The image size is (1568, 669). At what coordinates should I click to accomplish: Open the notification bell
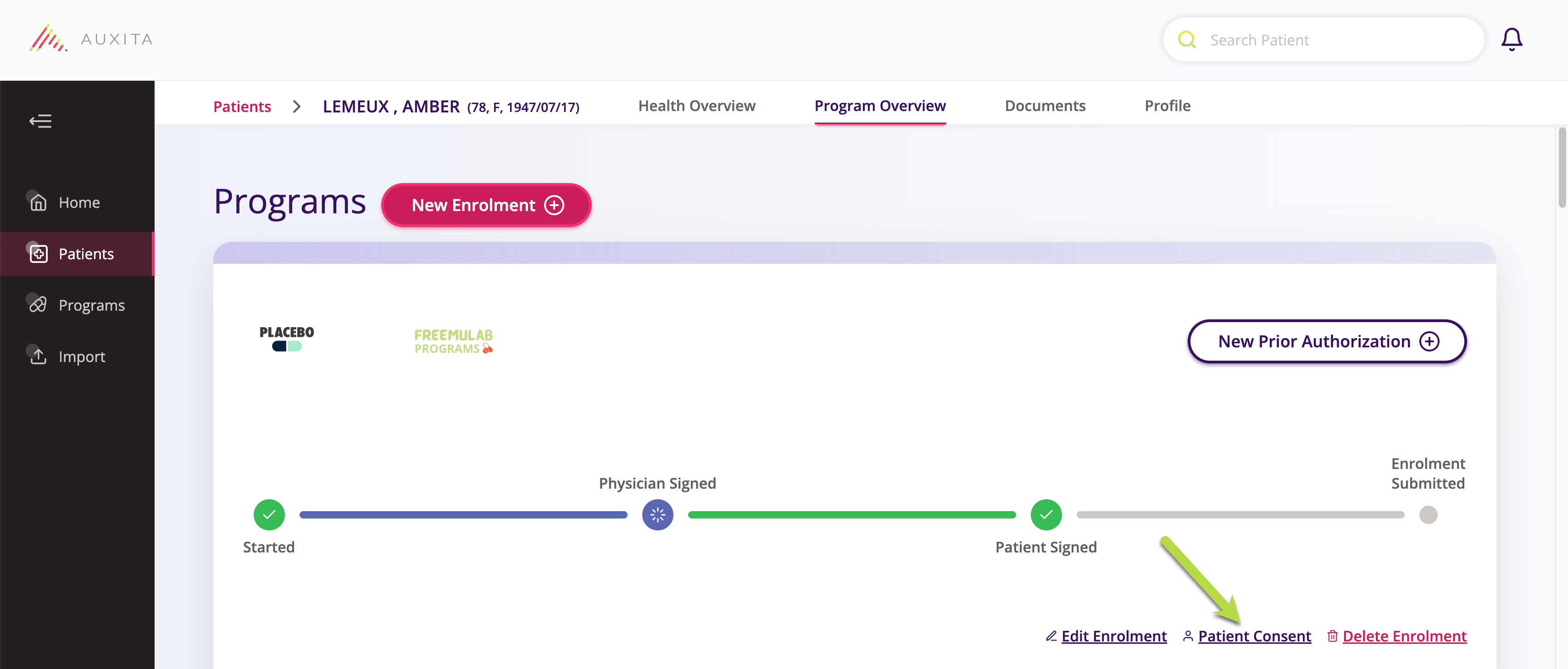[x=1512, y=39]
